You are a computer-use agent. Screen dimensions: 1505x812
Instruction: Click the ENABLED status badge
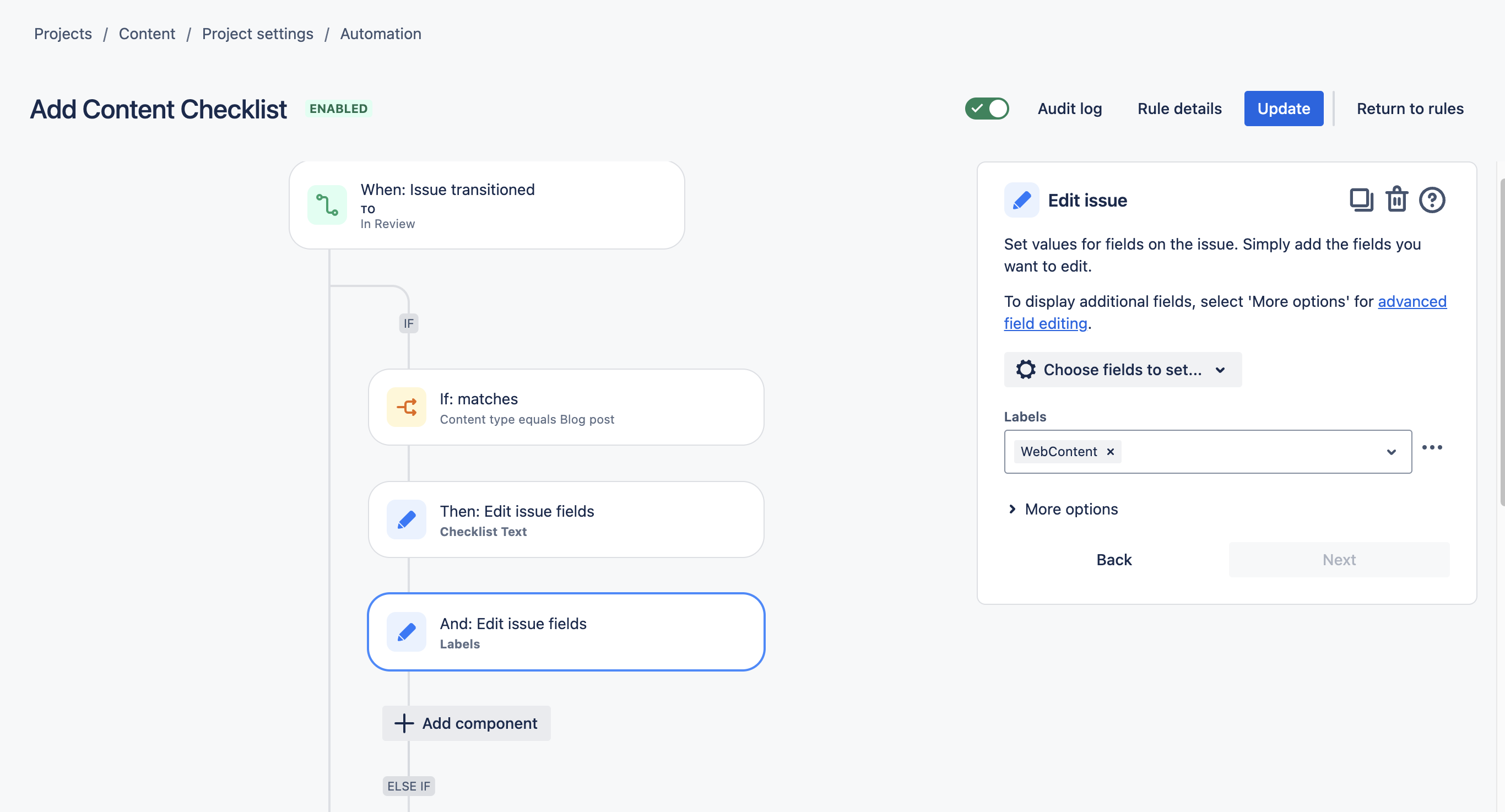[338, 109]
